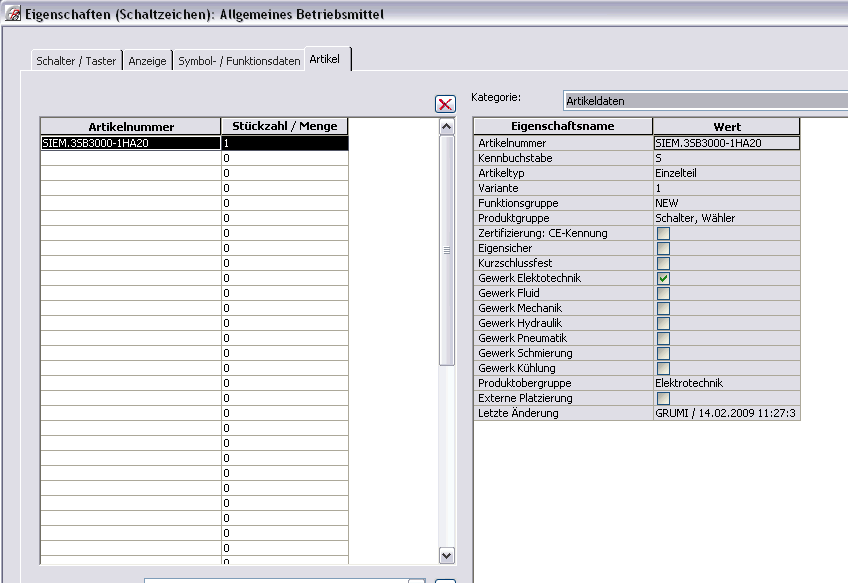
Task: Click the article list scroll up arrow
Action: point(447,127)
